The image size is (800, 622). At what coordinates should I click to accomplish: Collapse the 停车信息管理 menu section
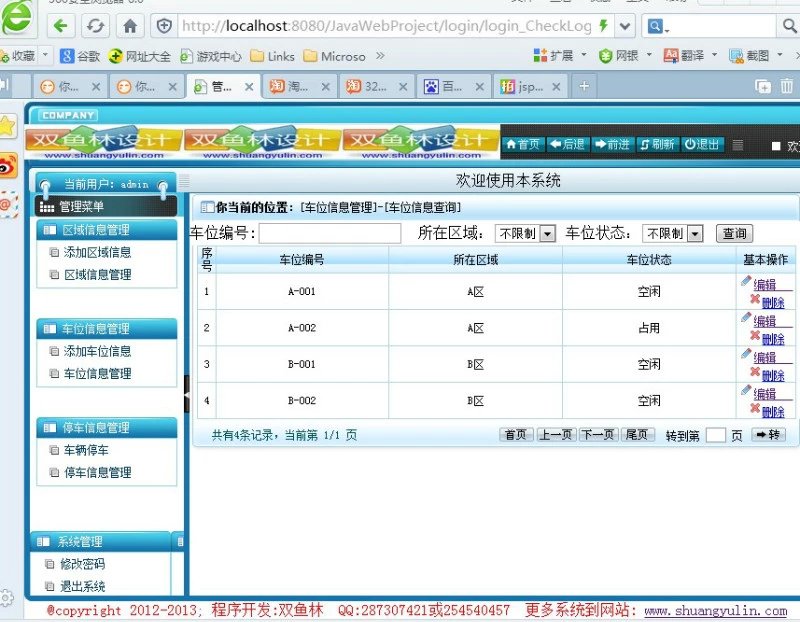[x=107, y=428]
